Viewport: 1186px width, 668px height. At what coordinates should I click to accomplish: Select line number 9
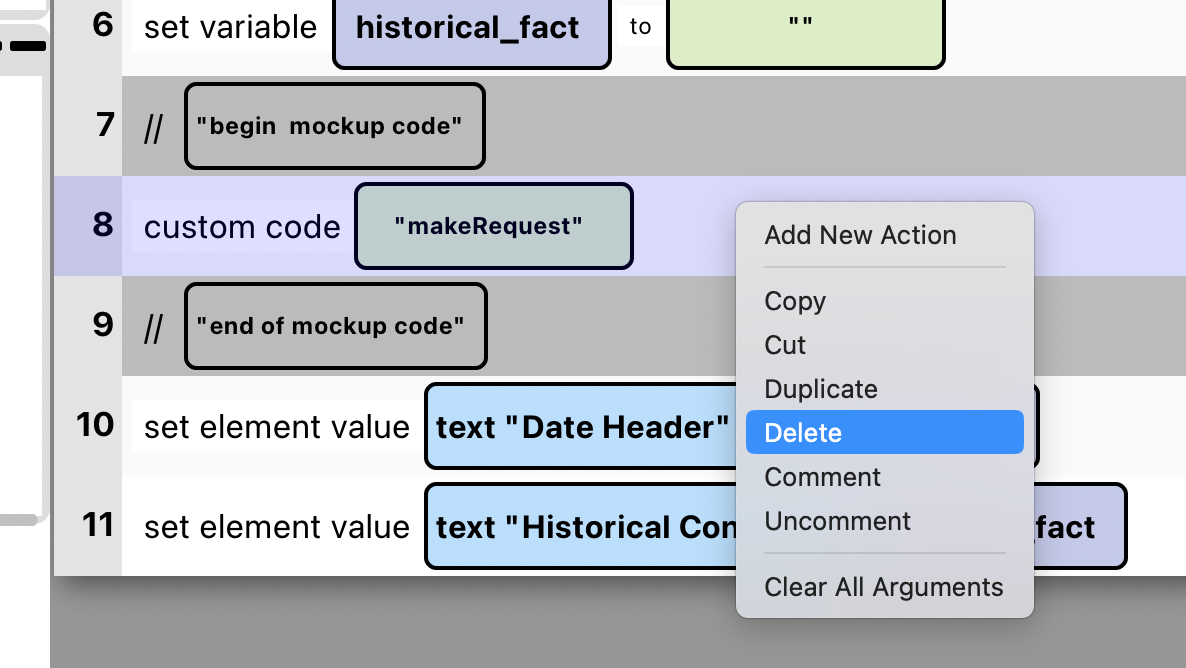coord(103,325)
